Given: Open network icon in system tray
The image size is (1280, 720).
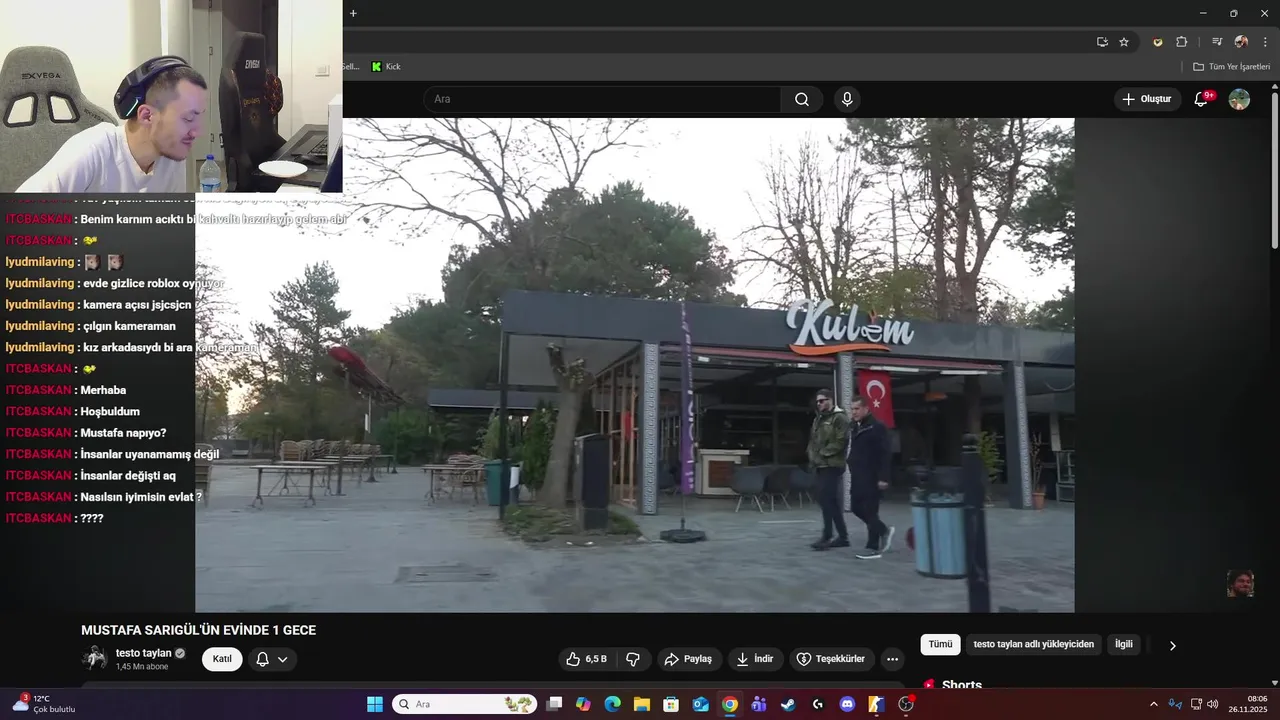Looking at the screenshot, I should coord(1194,704).
